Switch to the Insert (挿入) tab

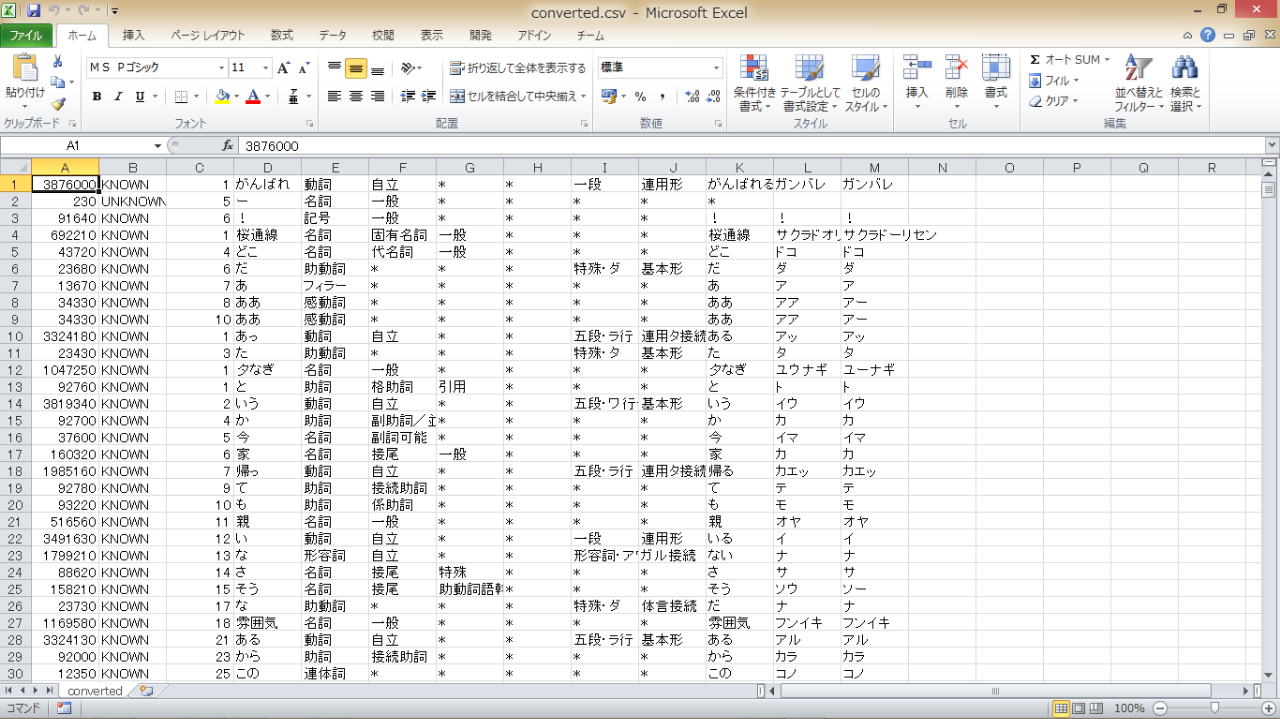133,35
